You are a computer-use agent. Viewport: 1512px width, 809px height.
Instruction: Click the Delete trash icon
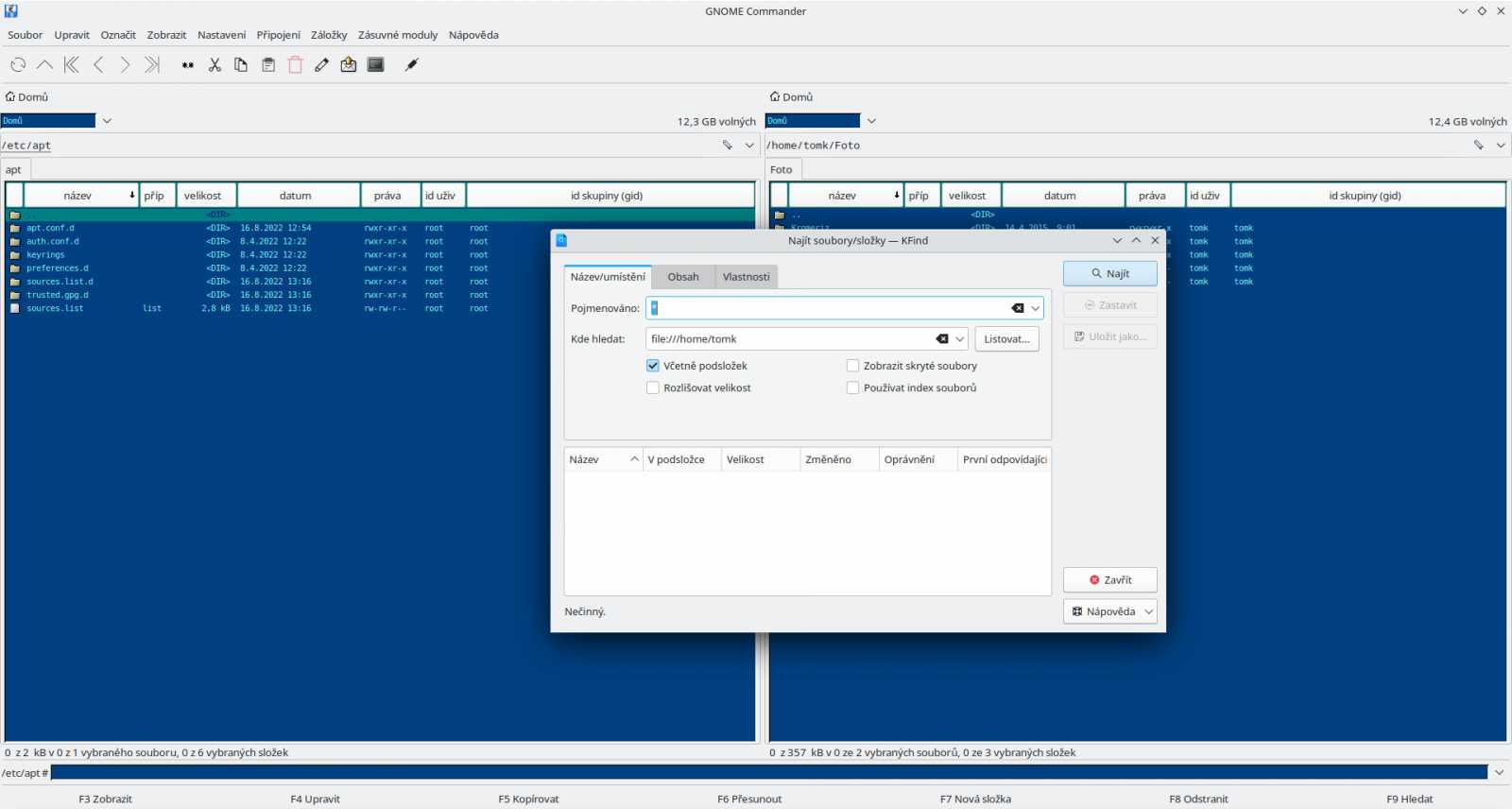coord(295,65)
